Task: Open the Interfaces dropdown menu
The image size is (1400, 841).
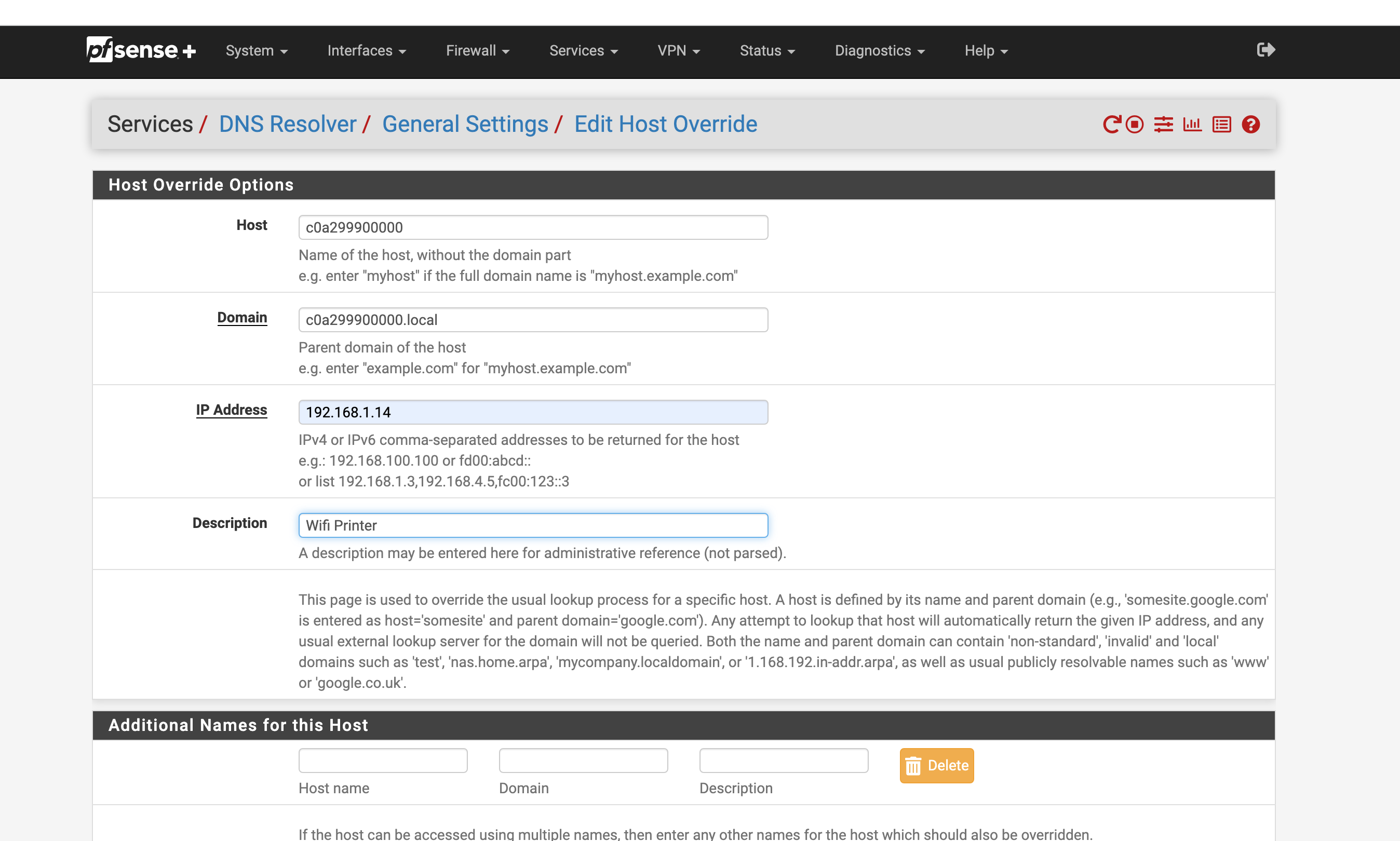Action: point(366,51)
